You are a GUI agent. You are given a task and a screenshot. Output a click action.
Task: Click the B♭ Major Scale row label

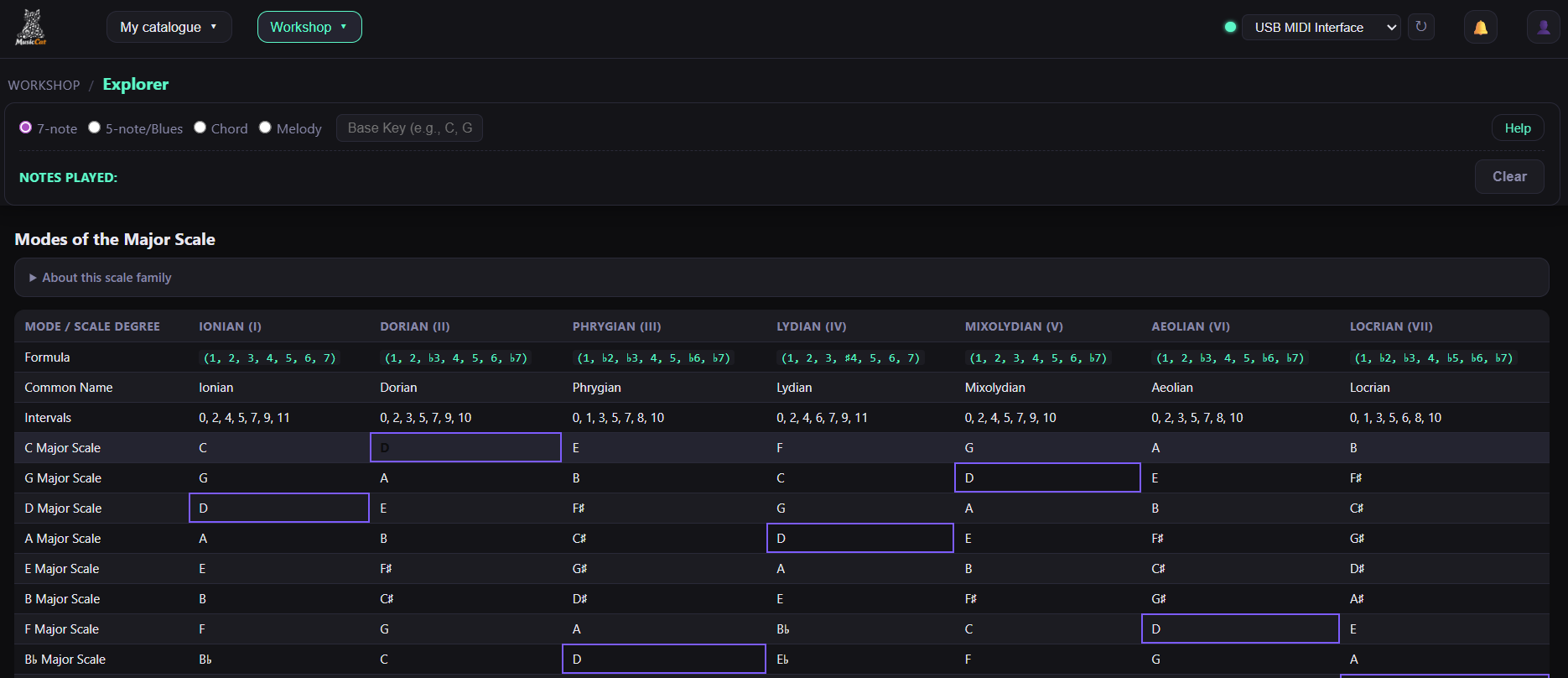click(65, 660)
